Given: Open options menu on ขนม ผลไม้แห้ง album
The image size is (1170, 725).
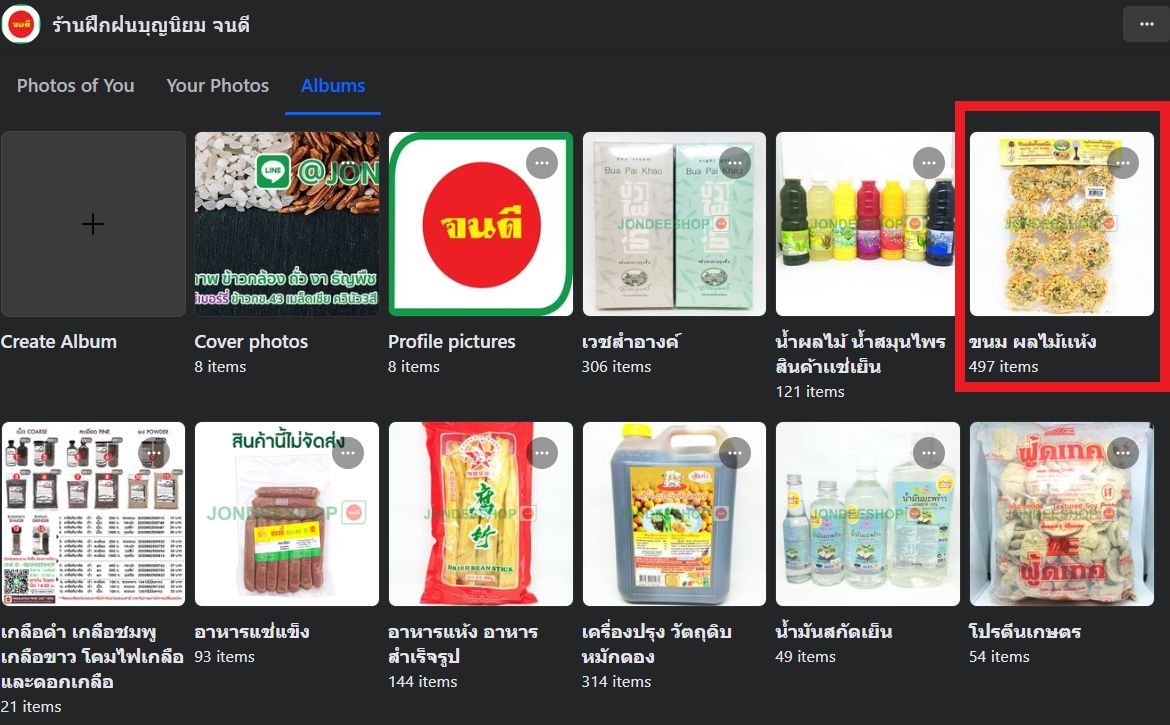Looking at the screenshot, I should click(1123, 163).
